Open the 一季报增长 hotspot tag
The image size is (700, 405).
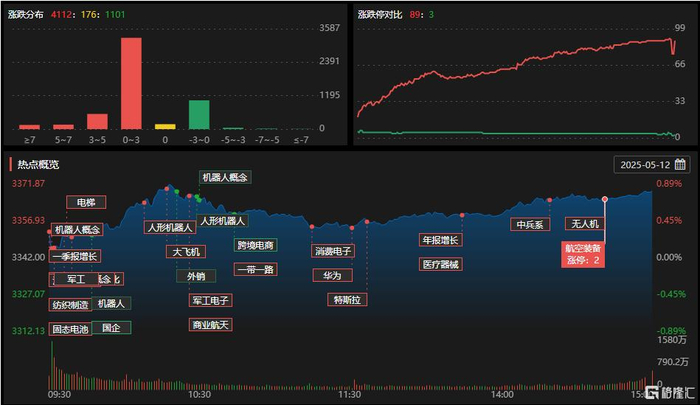click(75, 256)
